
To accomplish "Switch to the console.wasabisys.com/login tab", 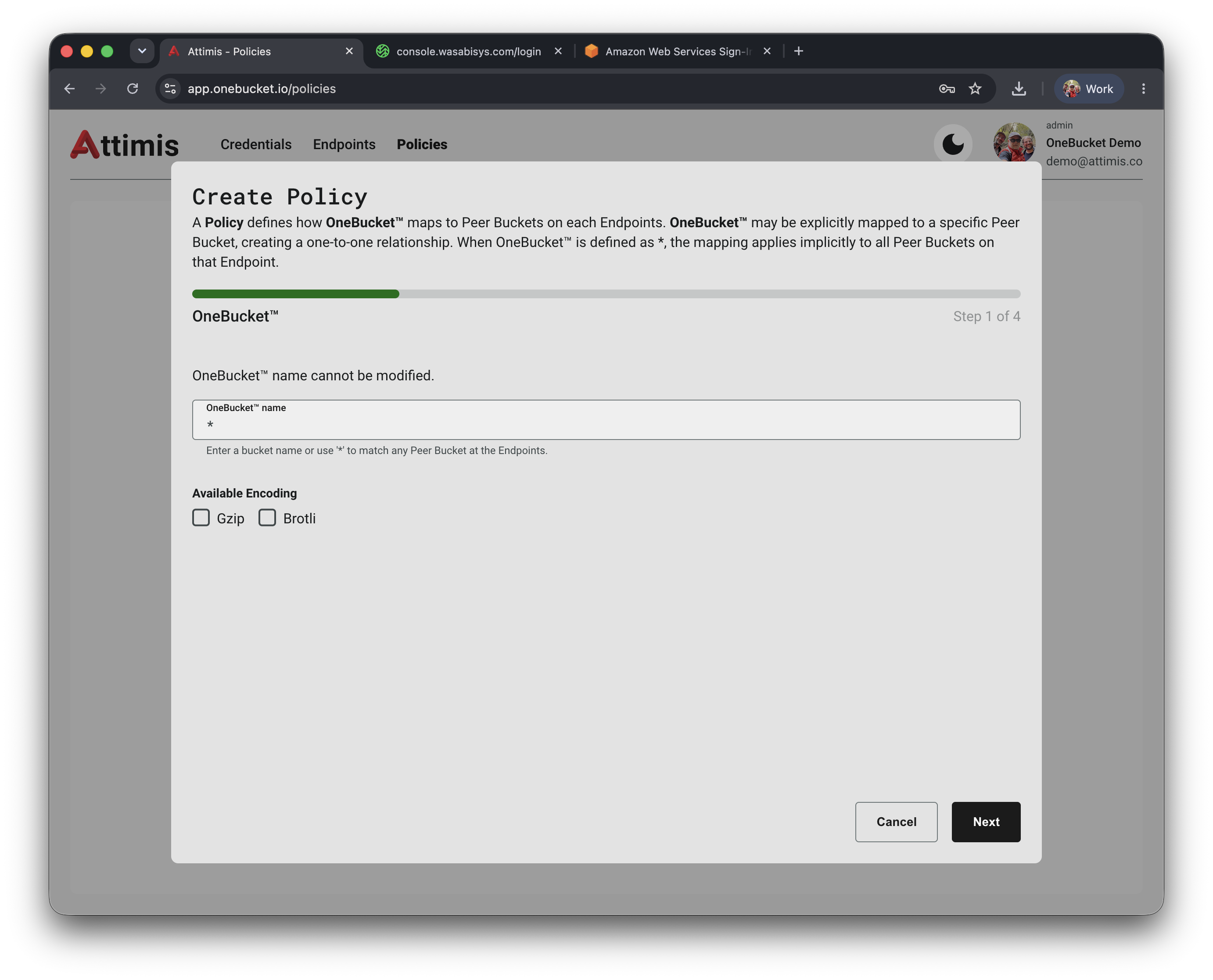I will tap(469, 51).
